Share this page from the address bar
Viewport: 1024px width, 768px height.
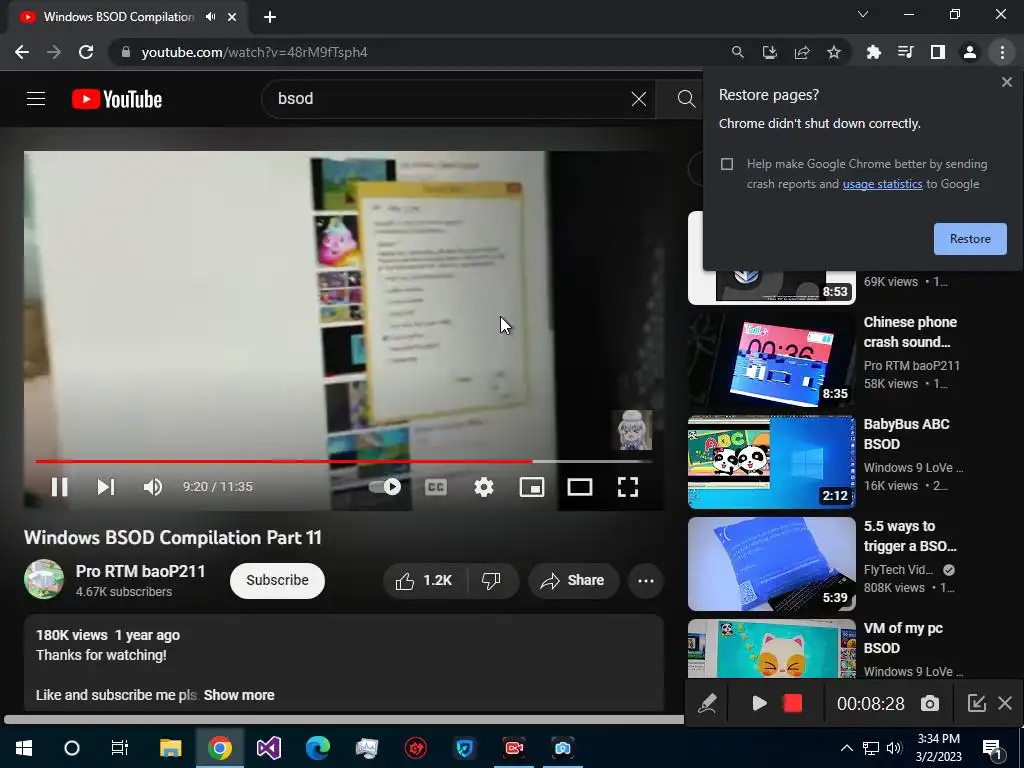click(x=802, y=52)
